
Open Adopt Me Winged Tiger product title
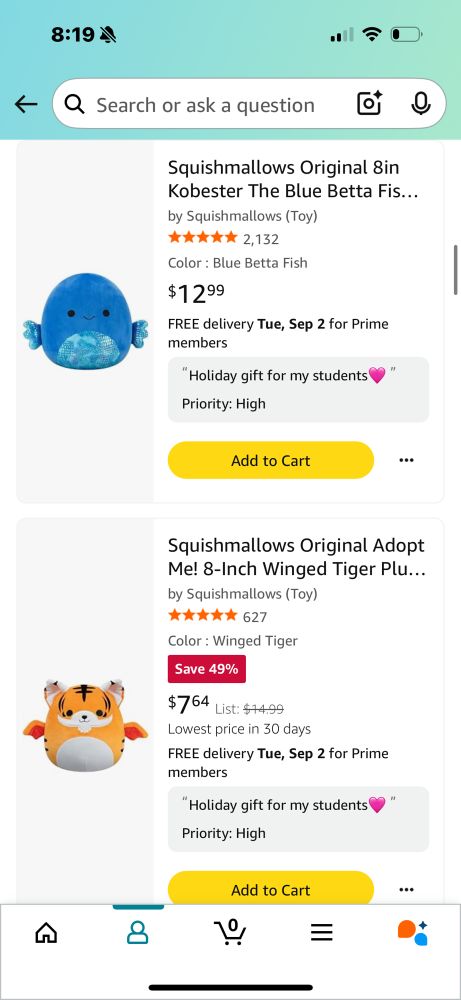[x=296, y=557]
